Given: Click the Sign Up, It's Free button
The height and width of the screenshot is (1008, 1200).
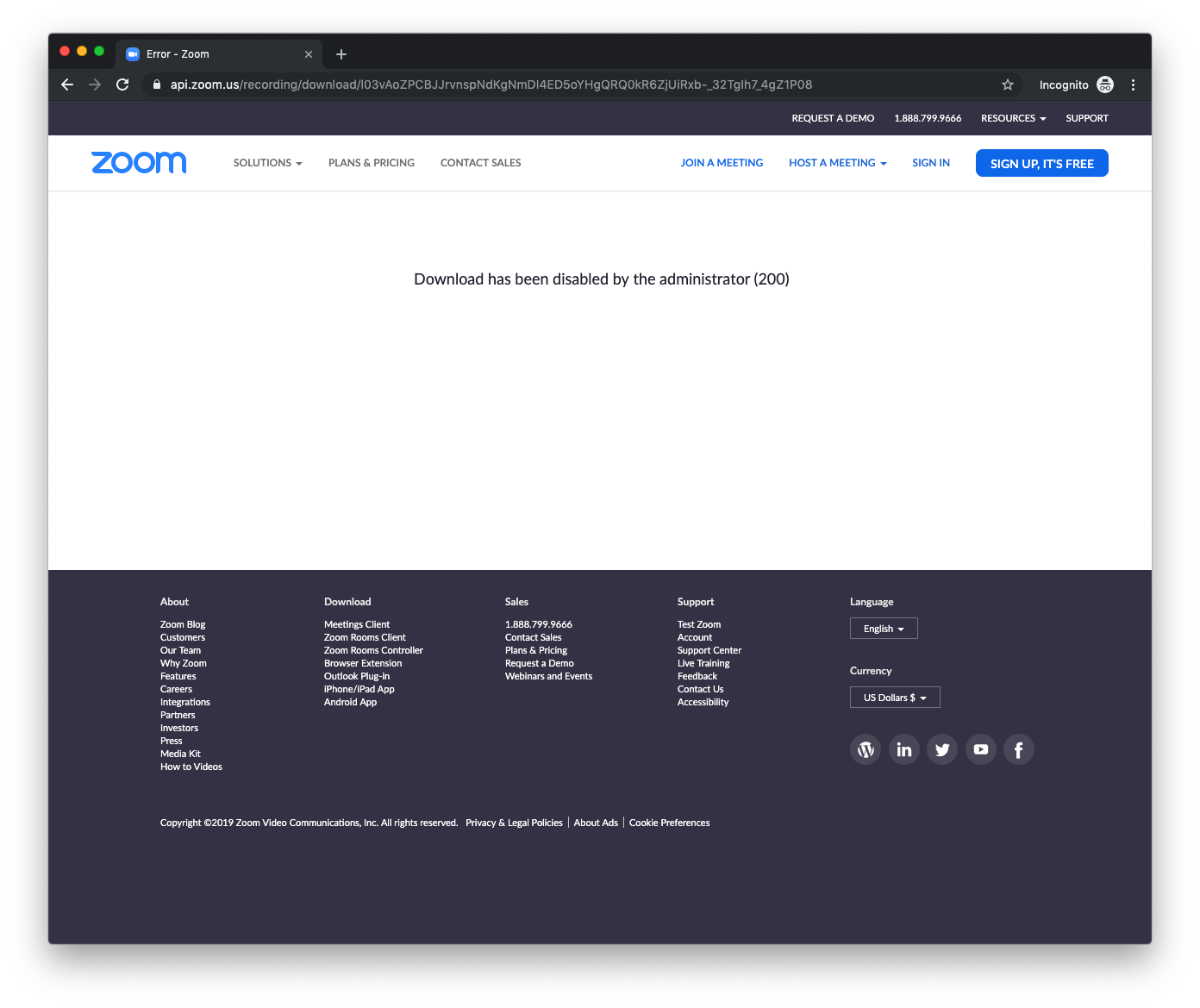Looking at the screenshot, I should click(1042, 163).
